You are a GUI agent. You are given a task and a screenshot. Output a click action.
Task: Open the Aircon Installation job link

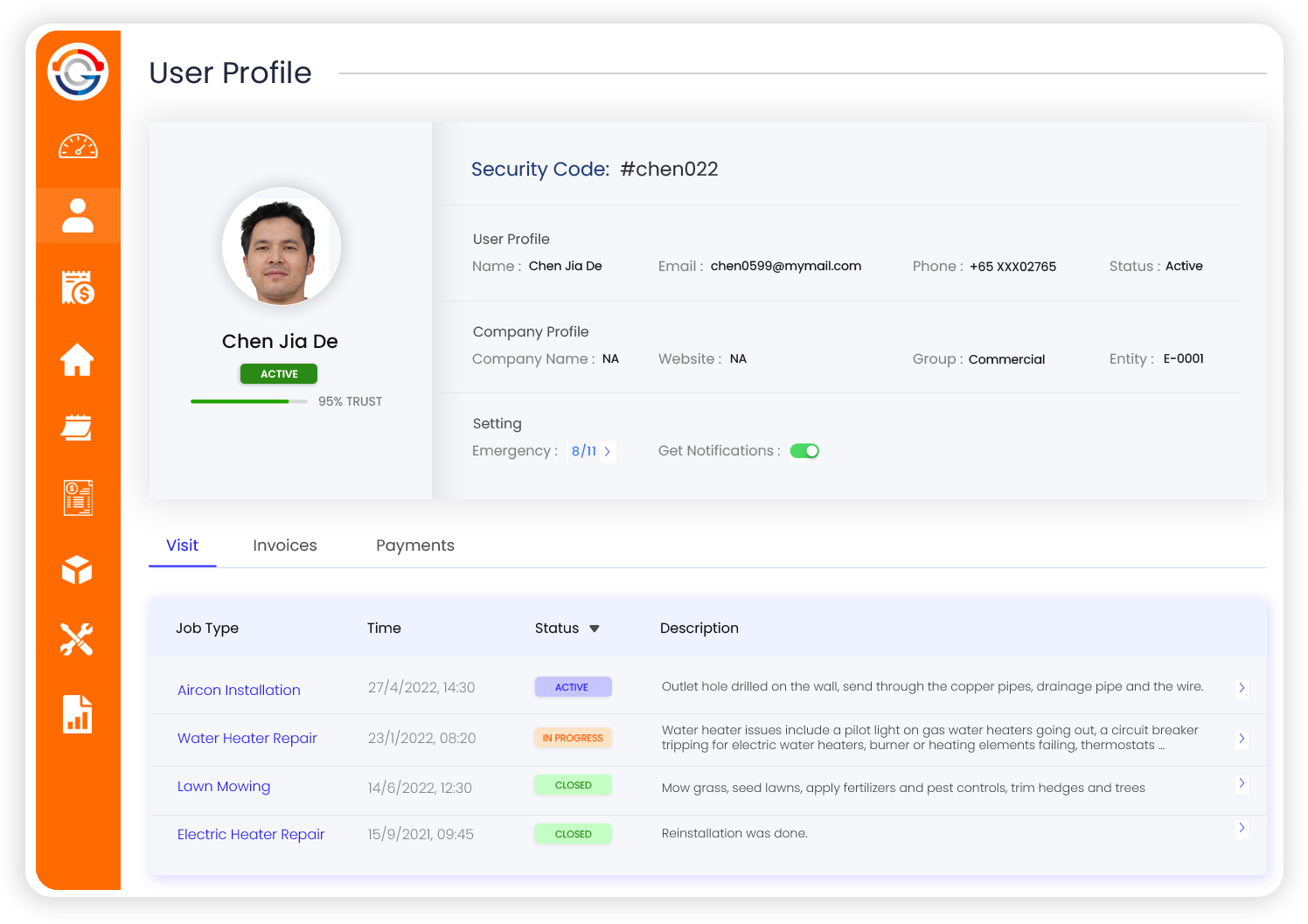click(x=239, y=690)
